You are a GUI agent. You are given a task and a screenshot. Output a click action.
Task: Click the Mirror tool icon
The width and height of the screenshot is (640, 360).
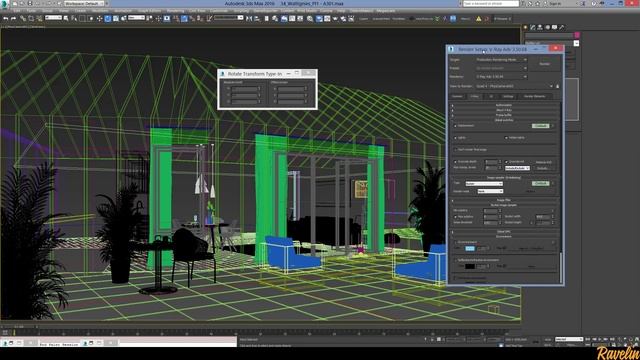pos(249,18)
